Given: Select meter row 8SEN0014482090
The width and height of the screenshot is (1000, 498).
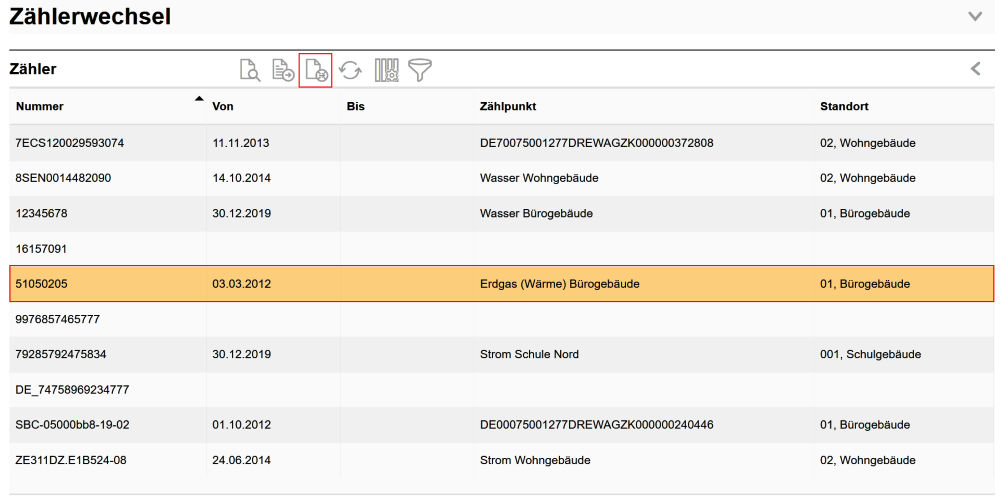Looking at the screenshot, I should pos(63,178).
